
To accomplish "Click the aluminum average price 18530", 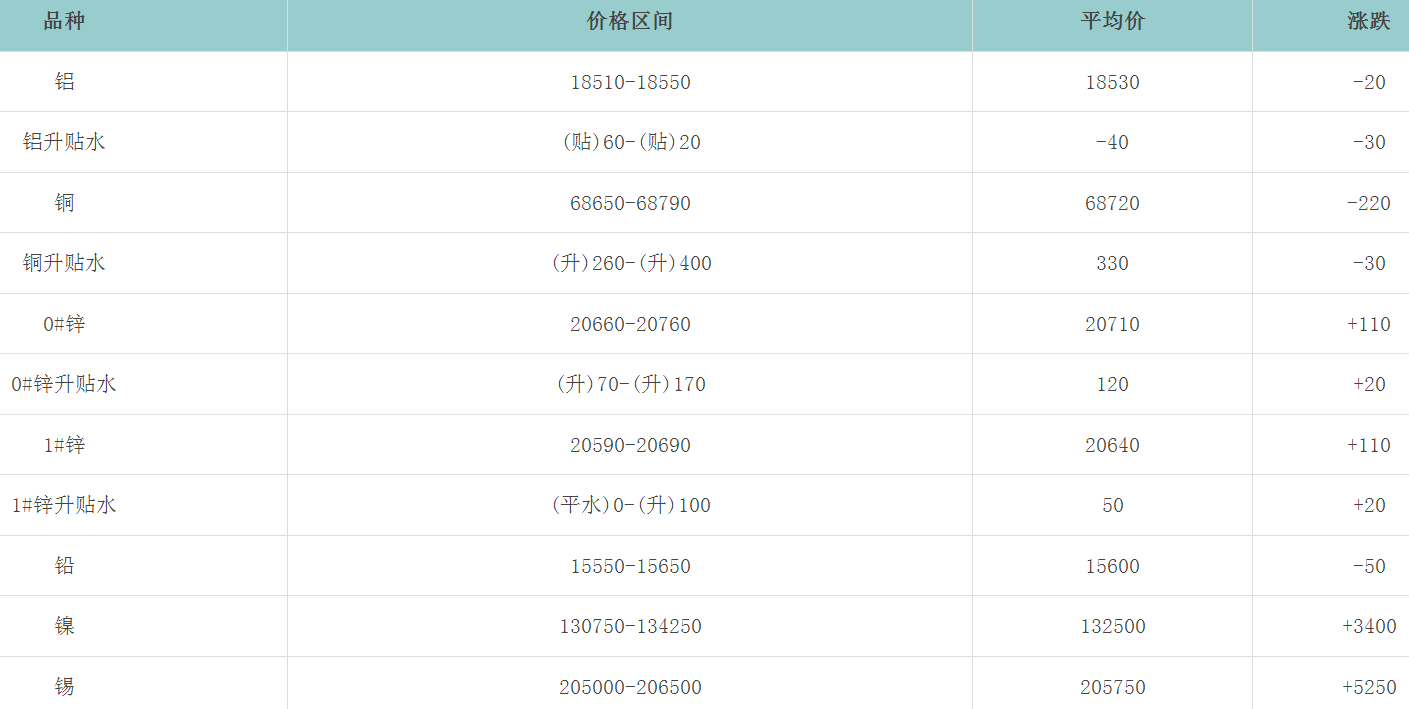I will click(1112, 82).
